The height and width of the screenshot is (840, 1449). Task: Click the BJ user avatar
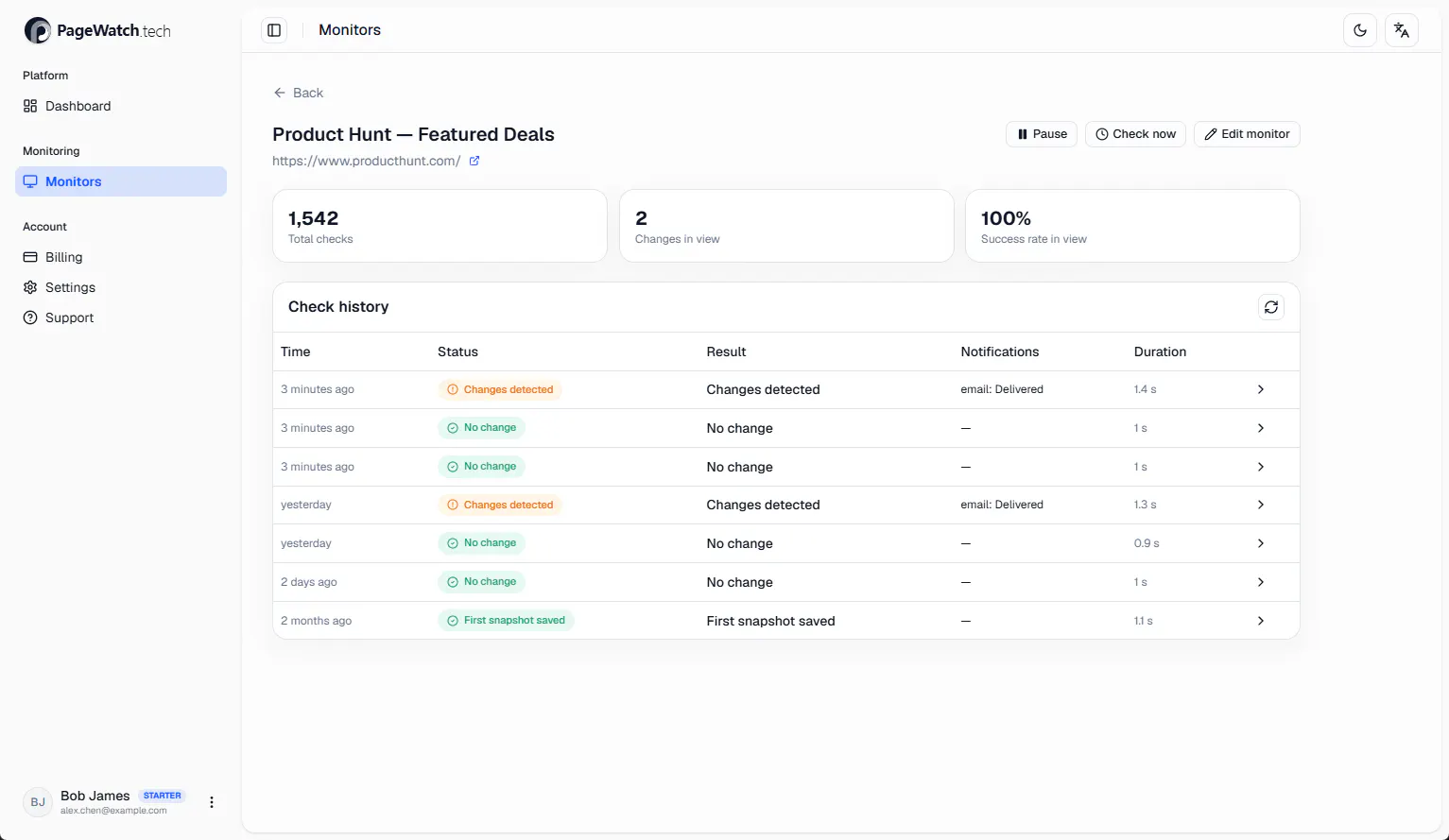[x=38, y=802]
